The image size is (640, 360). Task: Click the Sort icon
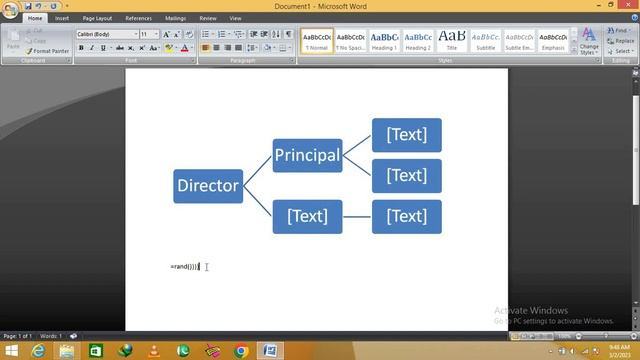276,34
